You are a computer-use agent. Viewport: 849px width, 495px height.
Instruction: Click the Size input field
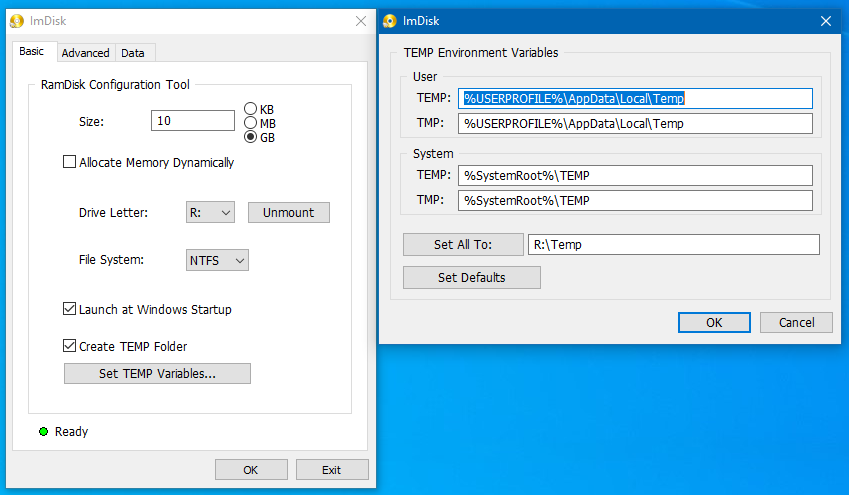[193, 121]
